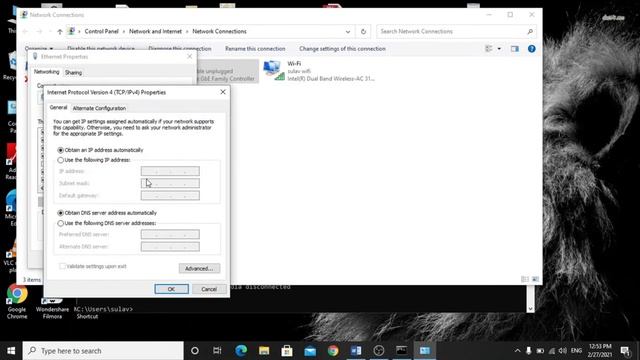This screenshot has width=640, height=360.
Task: Switch to Command Prompt in taskbar
Action: tap(402, 351)
